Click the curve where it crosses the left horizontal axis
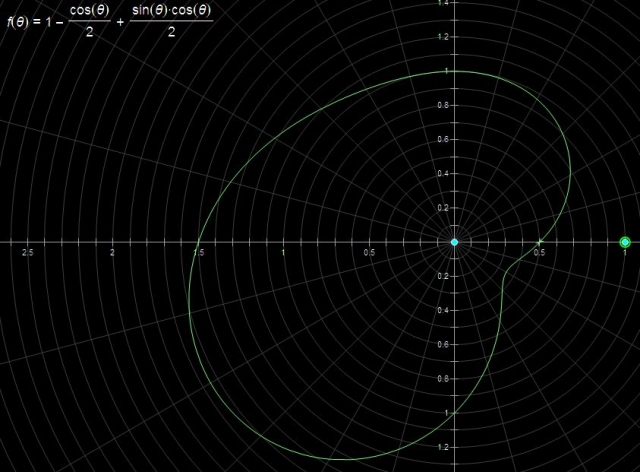This screenshot has width=640, height=472. (198, 242)
